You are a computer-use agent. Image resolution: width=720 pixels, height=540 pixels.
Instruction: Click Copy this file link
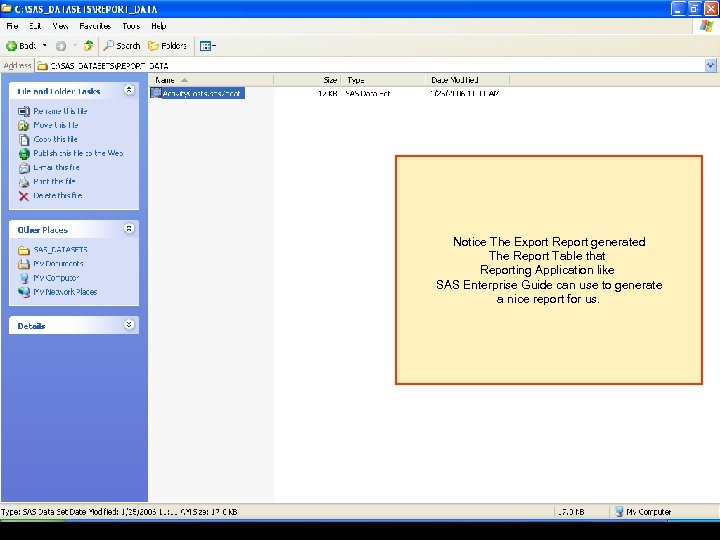click(x=56, y=139)
